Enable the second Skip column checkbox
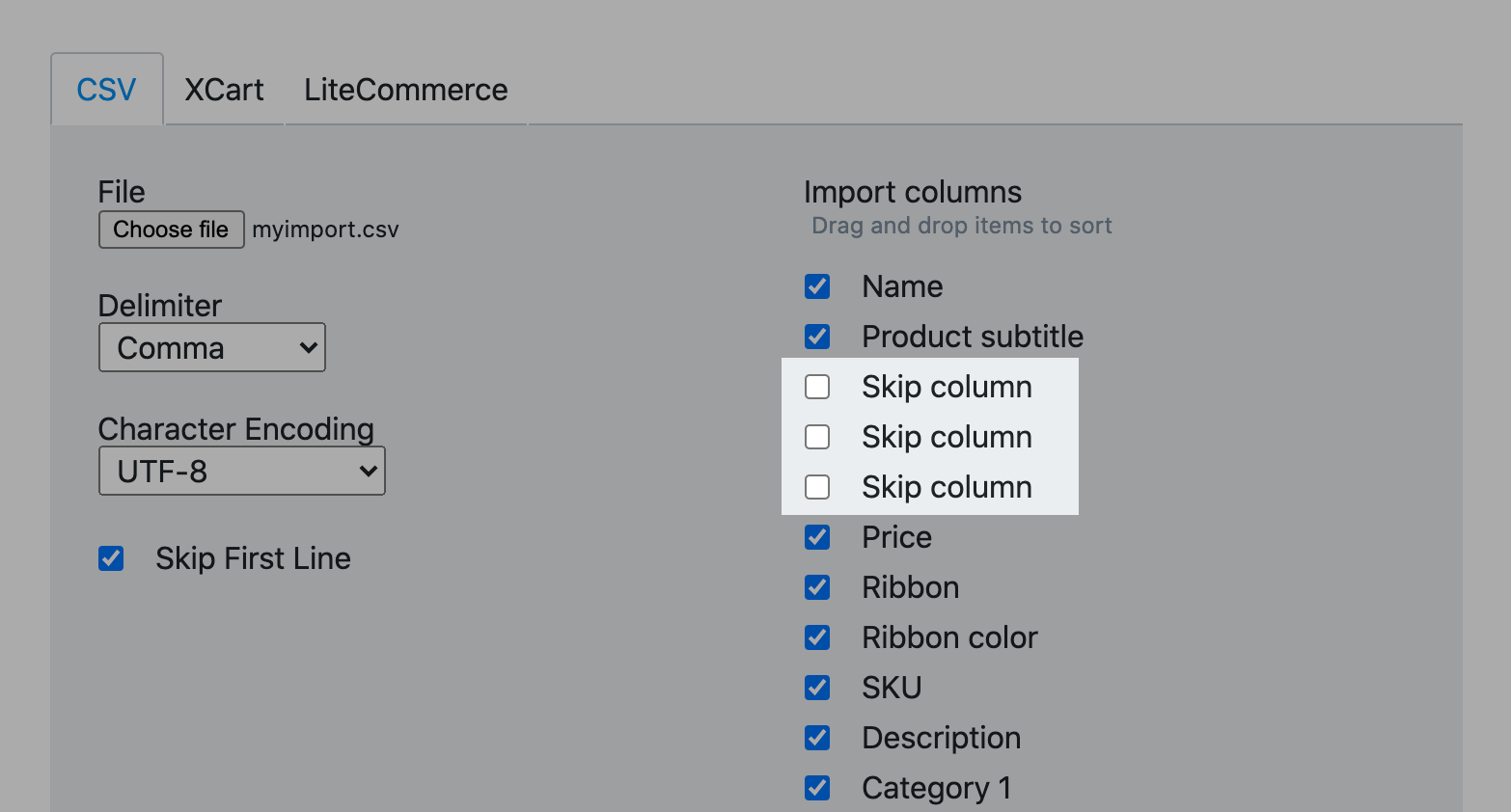Viewport: 1511px width, 812px height. (x=817, y=437)
